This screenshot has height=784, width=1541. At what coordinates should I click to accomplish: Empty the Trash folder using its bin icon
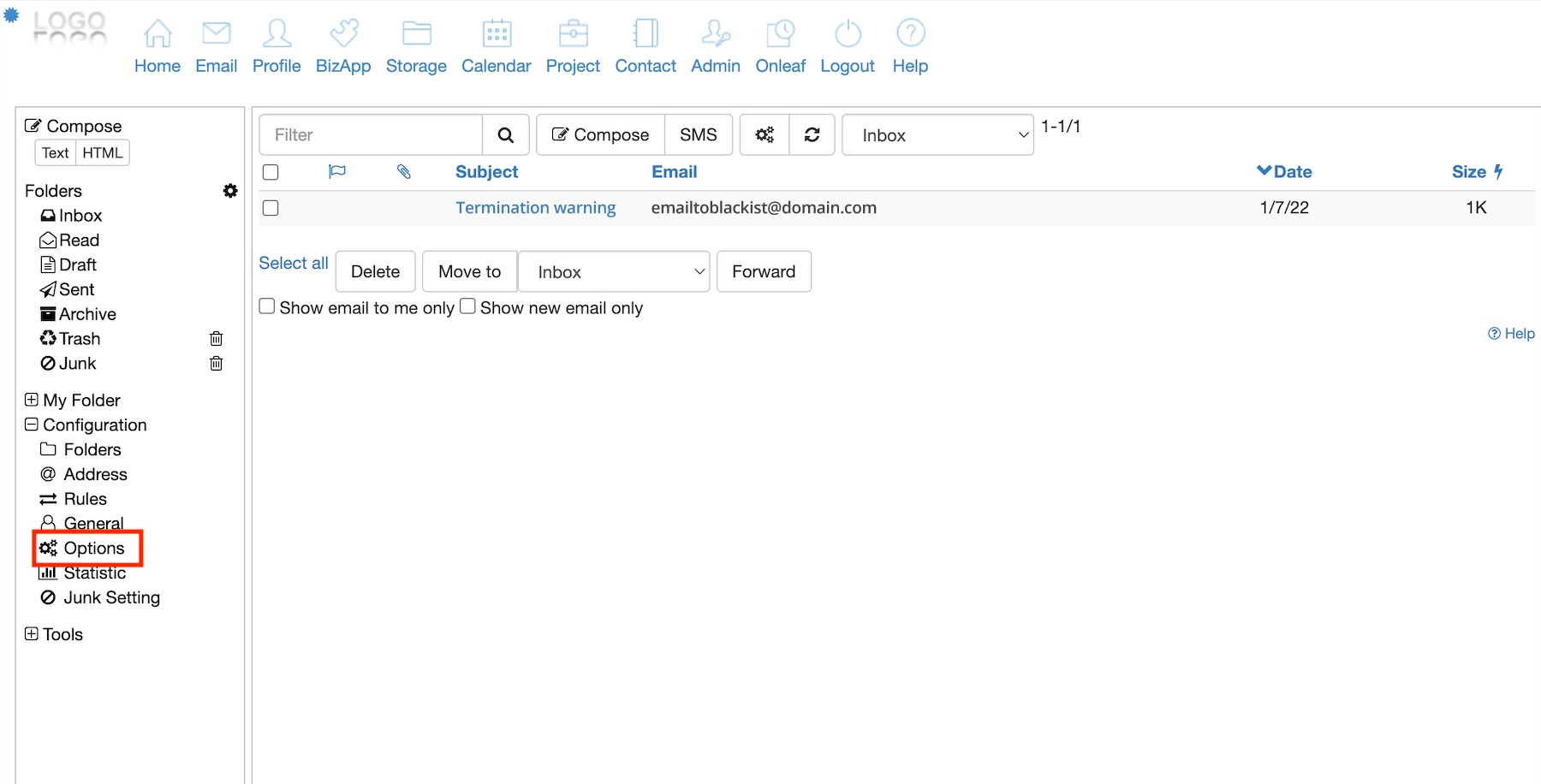[217, 339]
